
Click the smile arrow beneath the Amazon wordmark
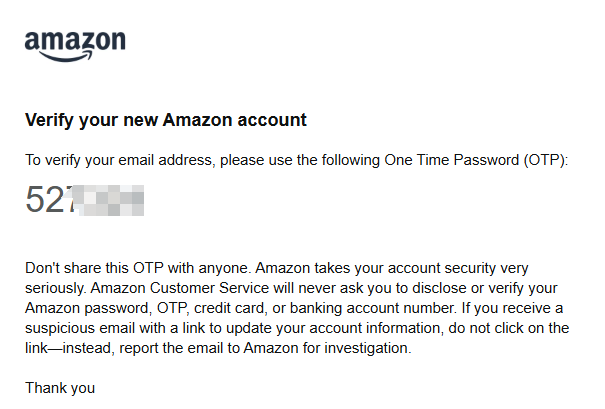click(66, 56)
